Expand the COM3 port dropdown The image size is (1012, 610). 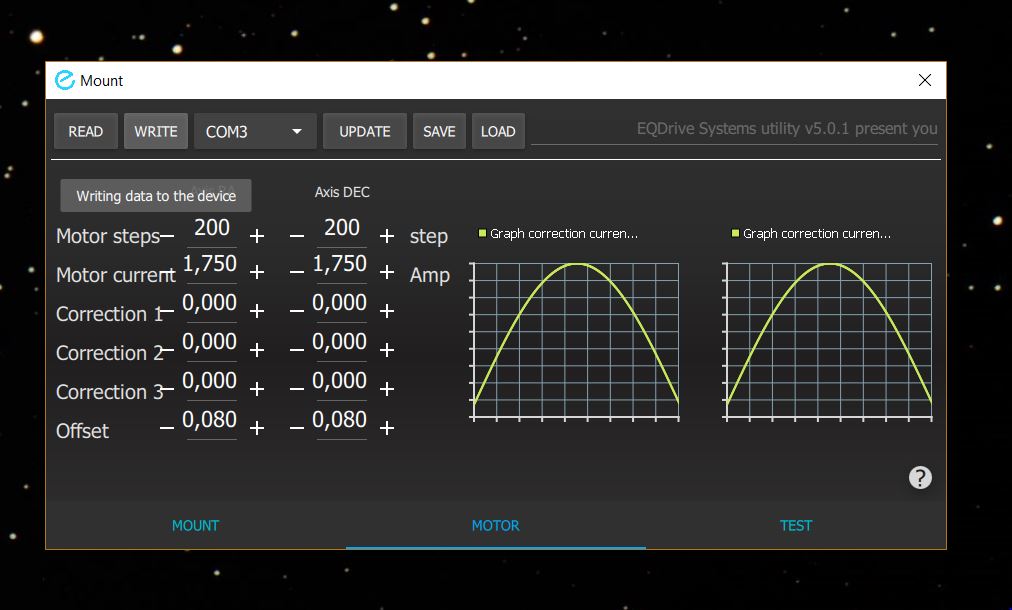pos(255,131)
